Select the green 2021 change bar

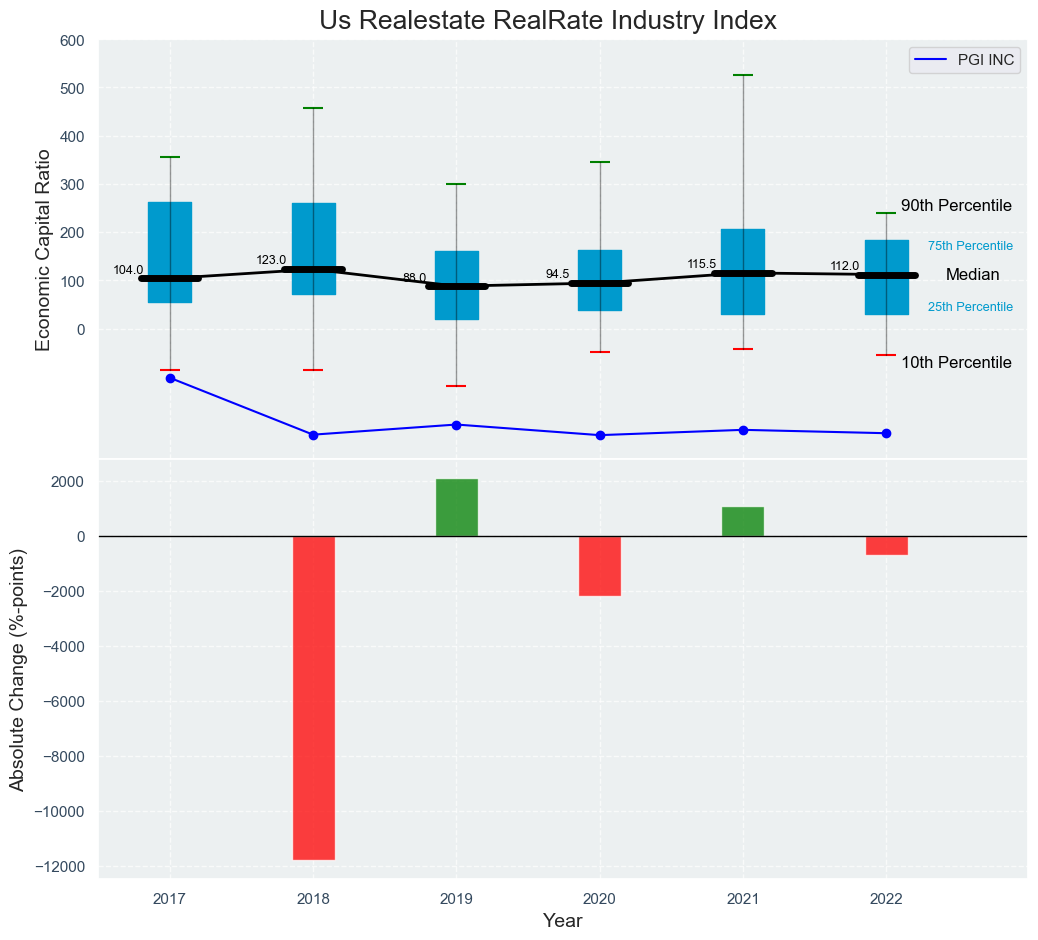pos(743,522)
